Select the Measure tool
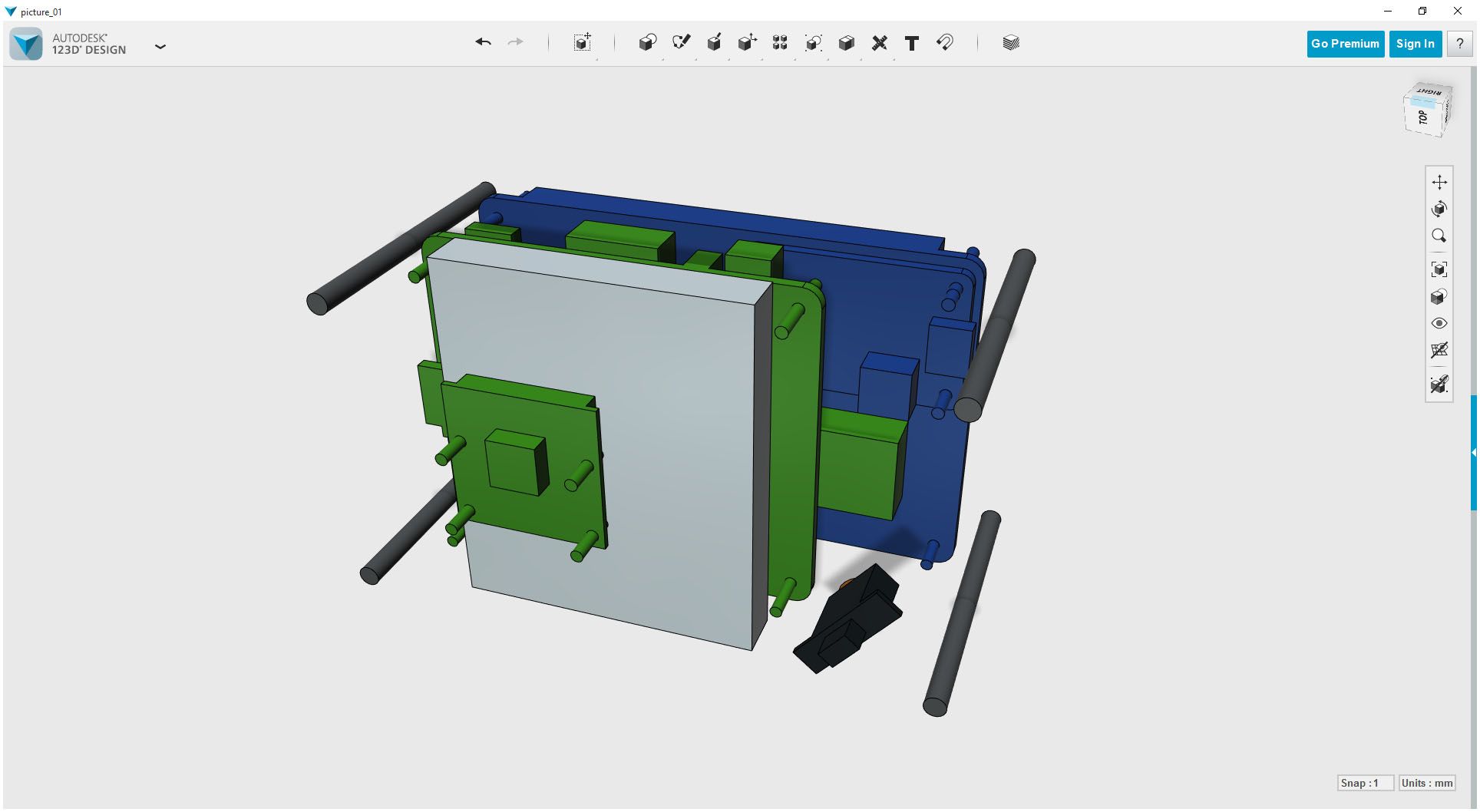This screenshot has width=1480, height=812. [x=880, y=43]
